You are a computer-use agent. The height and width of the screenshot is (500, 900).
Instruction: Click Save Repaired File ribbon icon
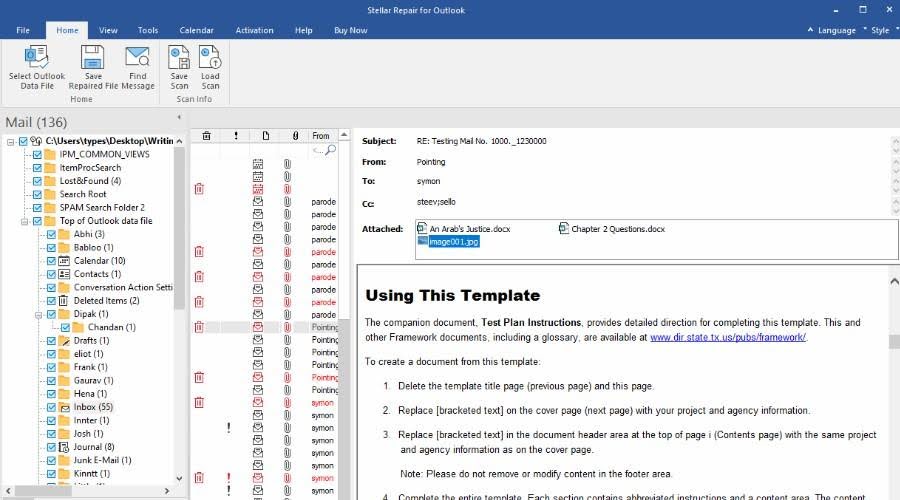point(93,68)
